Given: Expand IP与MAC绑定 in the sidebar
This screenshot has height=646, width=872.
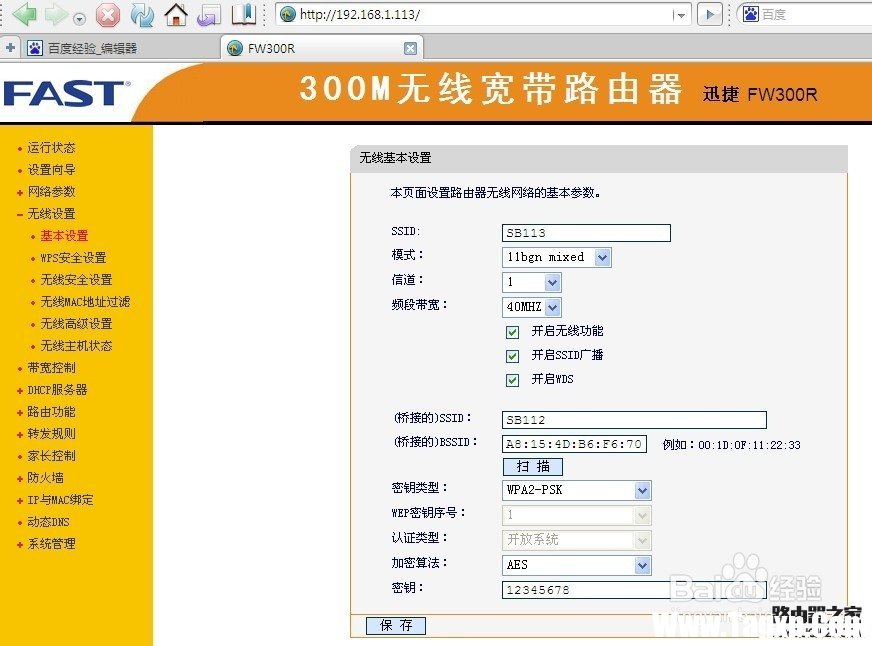Looking at the screenshot, I should [60, 500].
